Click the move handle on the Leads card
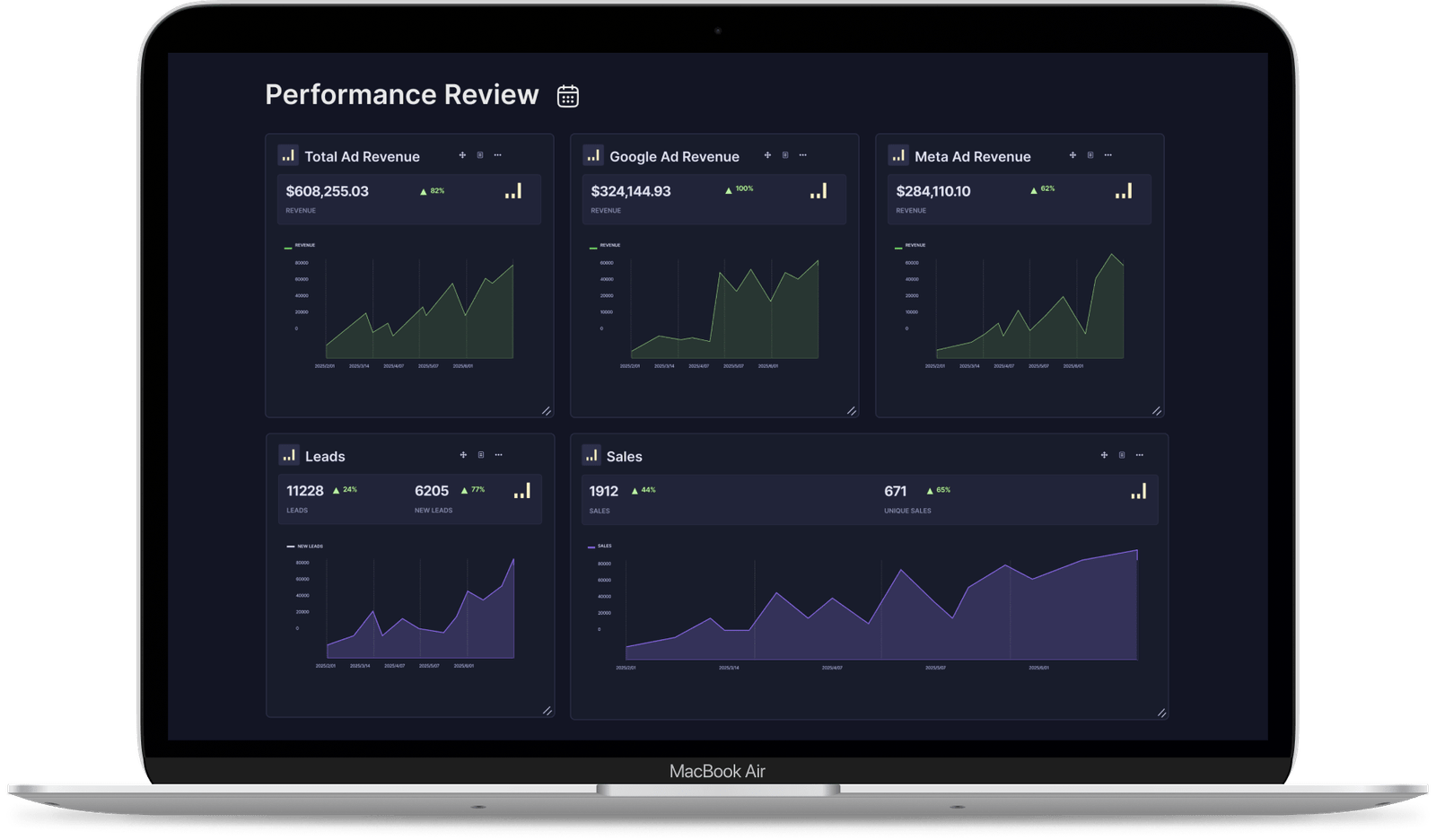1436x840 pixels. tap(462, 454)
